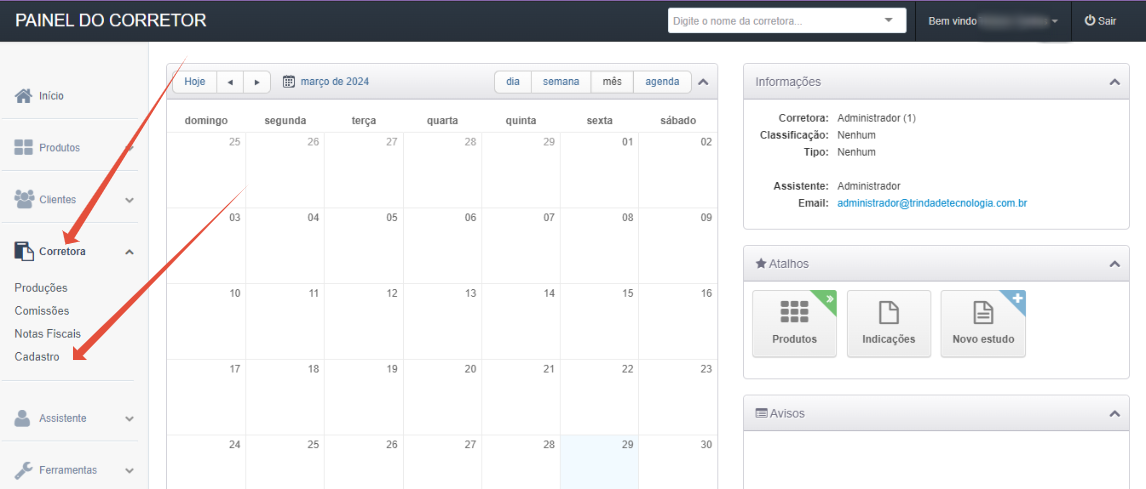This screenshot has width=1146, height=489.
Task: Collapse the Corretora sidebar section chevron
Action: coord(129,251)
